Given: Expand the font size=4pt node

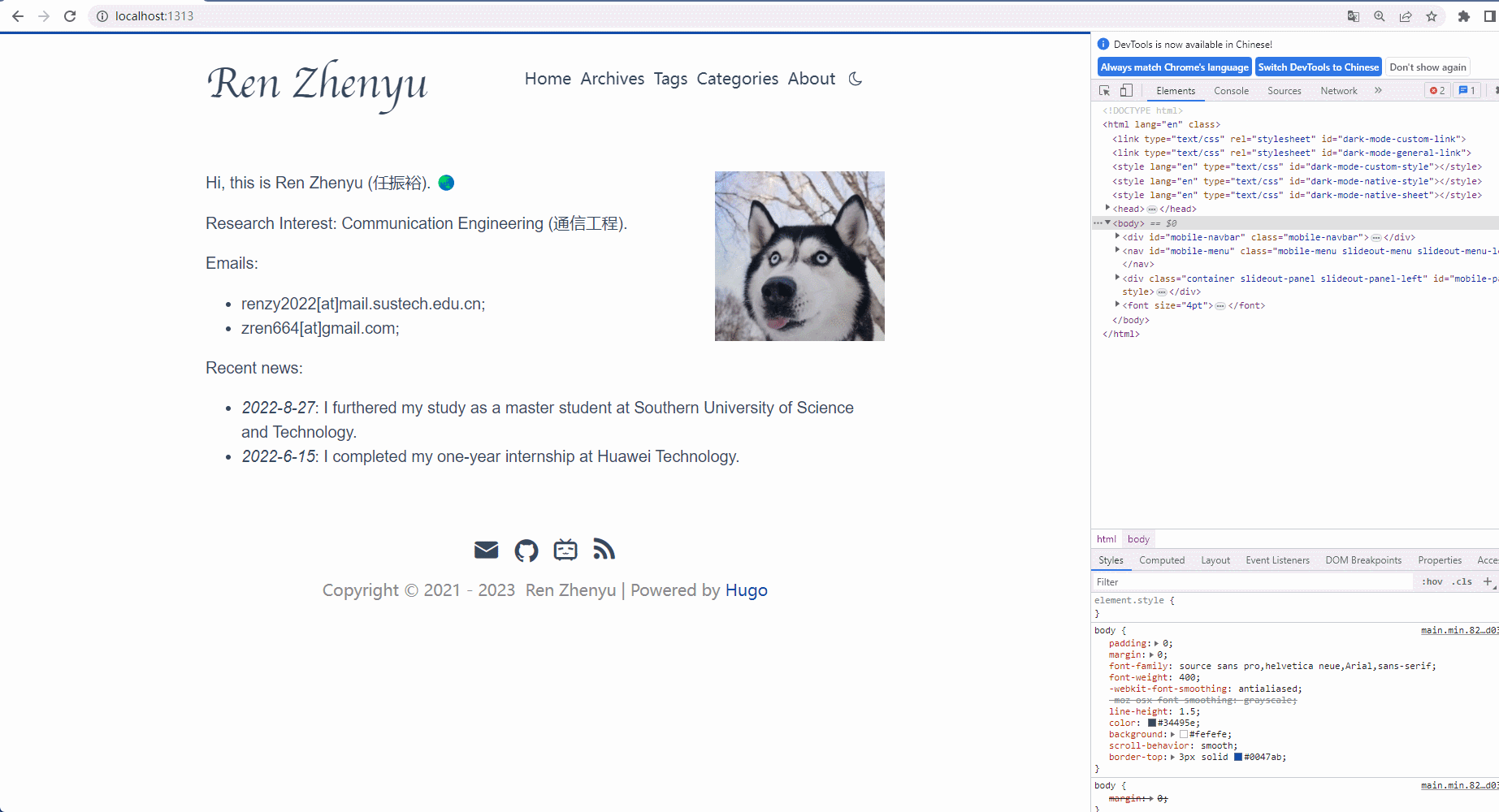Looking at the screenshot, I should (x=1118, y=304).
